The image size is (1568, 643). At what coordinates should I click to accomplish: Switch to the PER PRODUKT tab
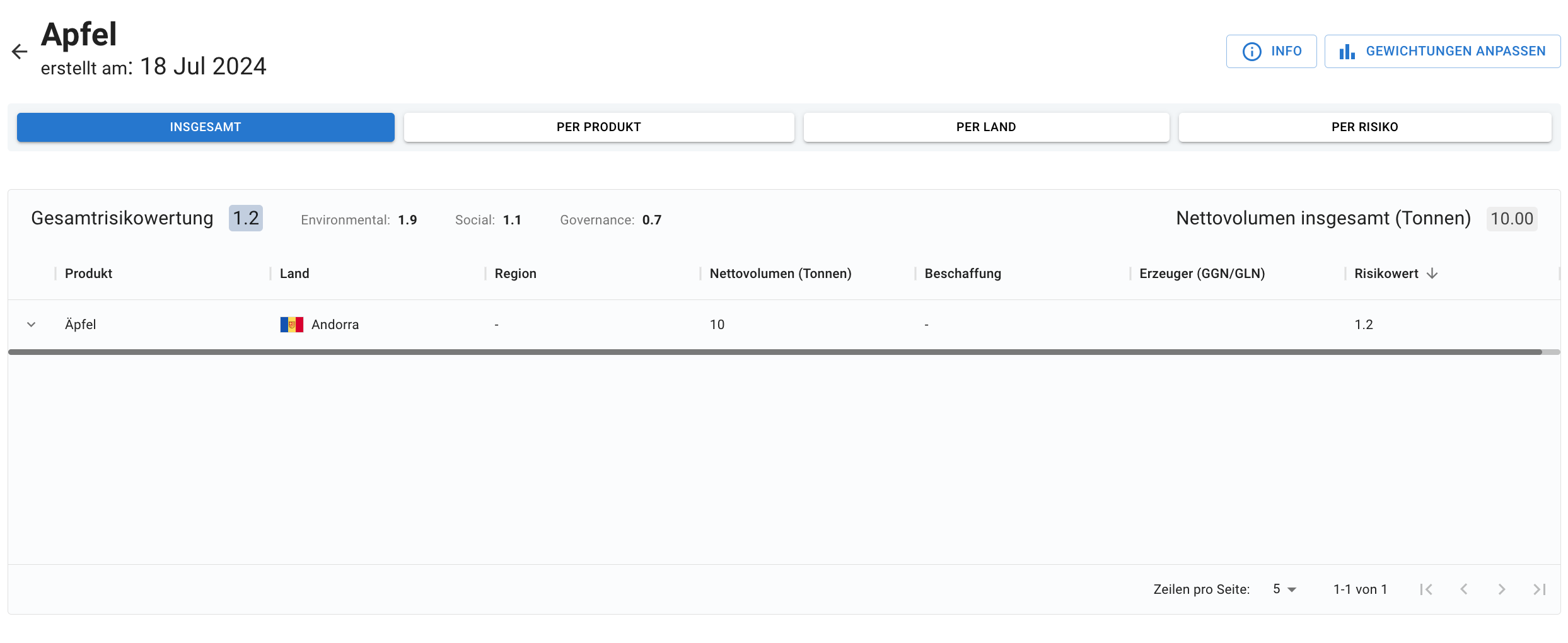[599, 127]
